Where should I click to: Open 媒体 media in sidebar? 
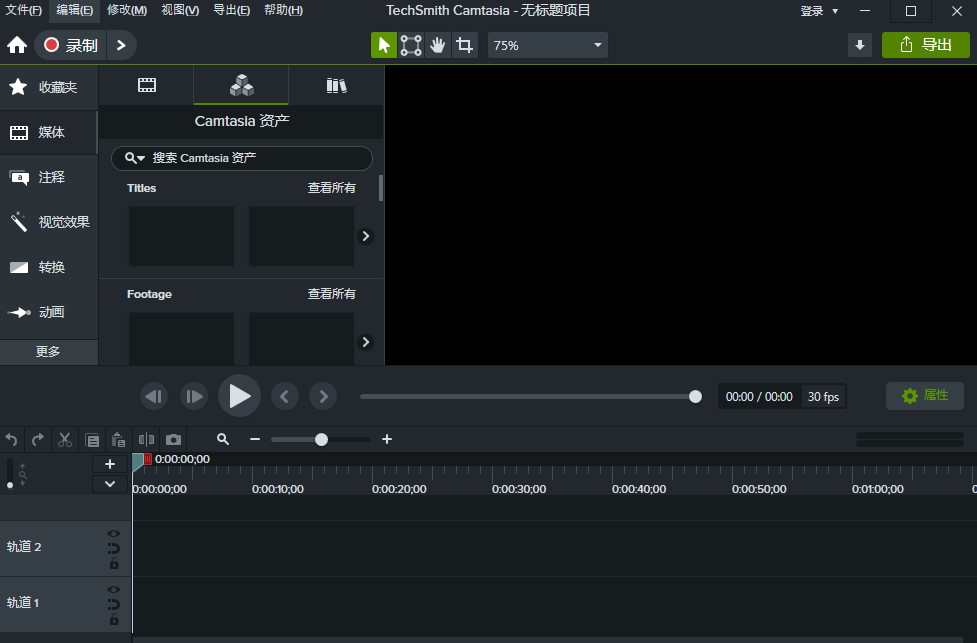49,132
